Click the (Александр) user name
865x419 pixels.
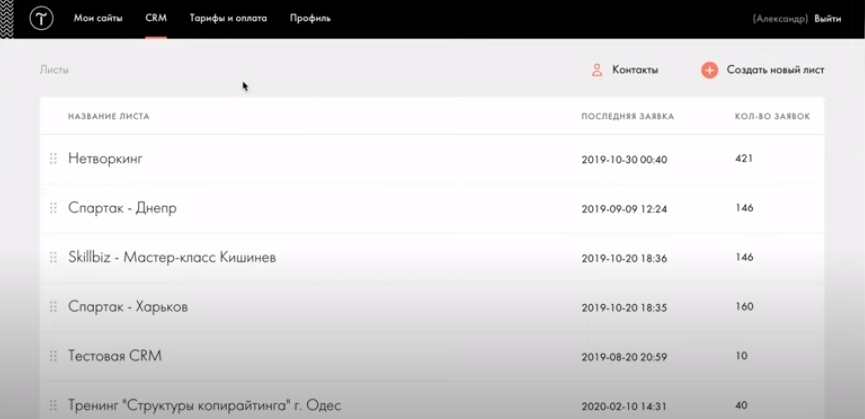[780, 19]
